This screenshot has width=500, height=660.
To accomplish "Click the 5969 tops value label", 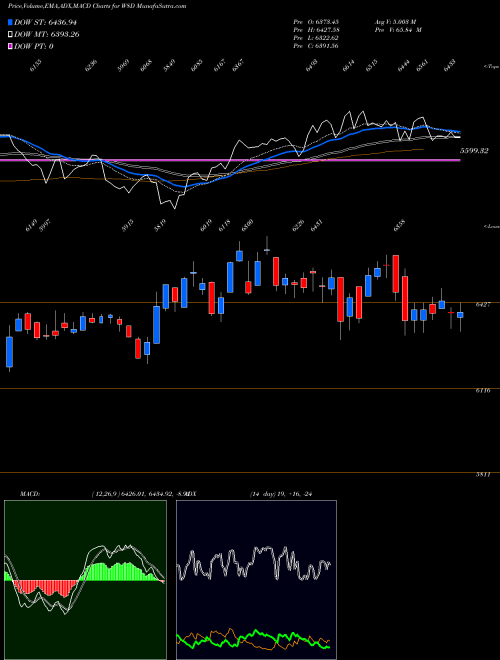I will (123, 66).
